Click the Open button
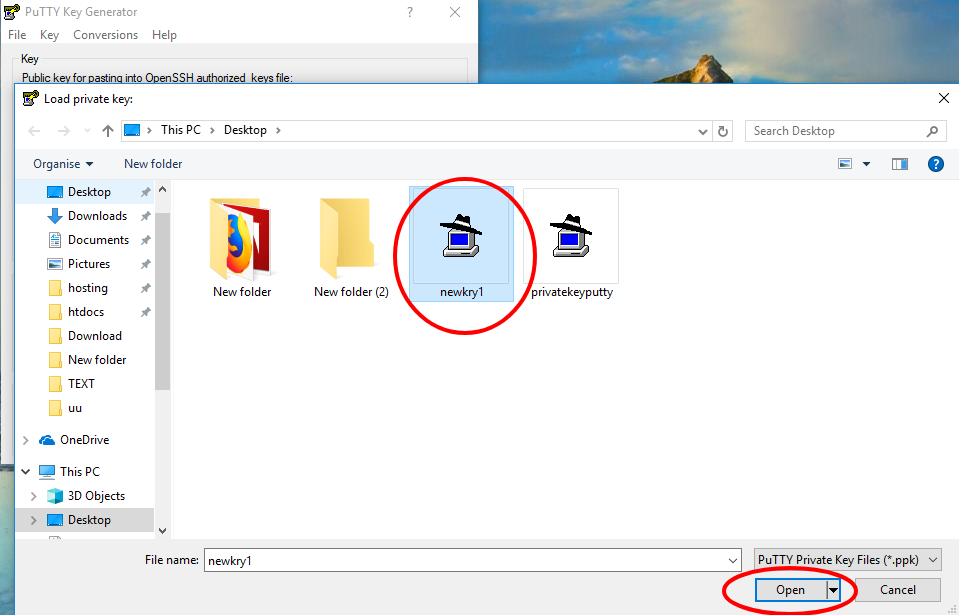 [x=790, y=590]
